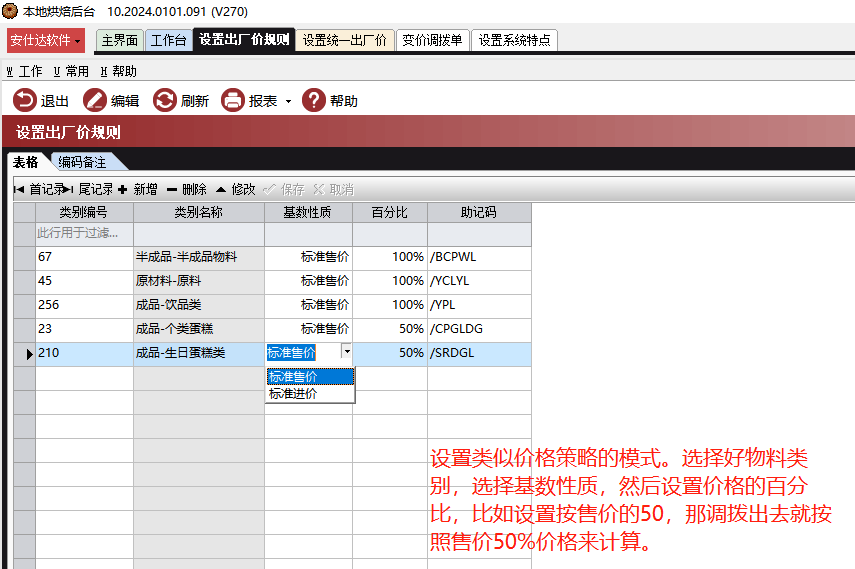Click the /YCLYL mnemonic code cell

(x=479, y=281)
